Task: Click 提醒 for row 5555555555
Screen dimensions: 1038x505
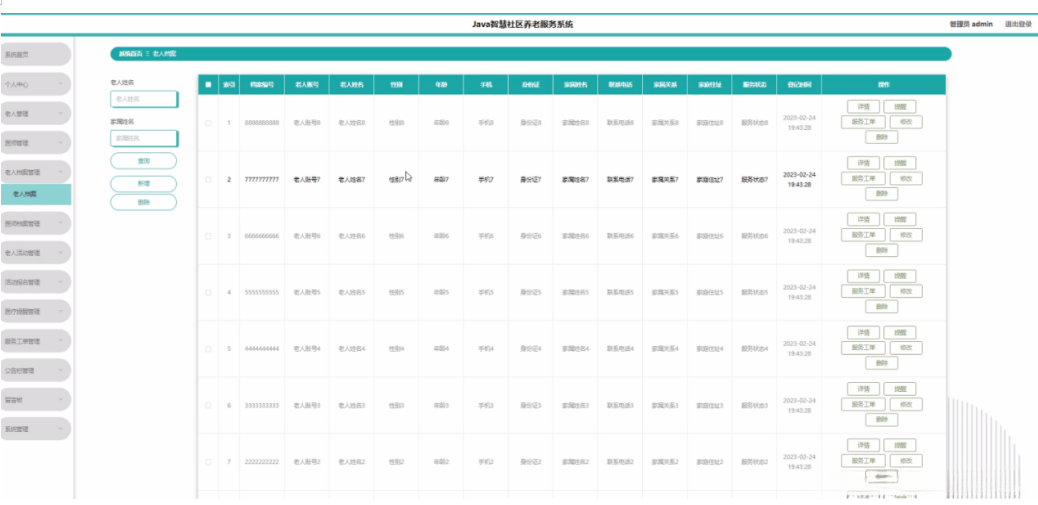Action: (900, 276)
